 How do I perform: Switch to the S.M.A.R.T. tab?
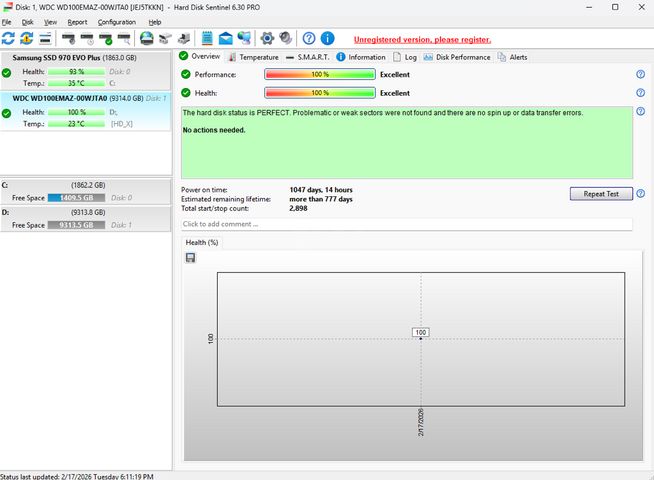pos(308,57)
